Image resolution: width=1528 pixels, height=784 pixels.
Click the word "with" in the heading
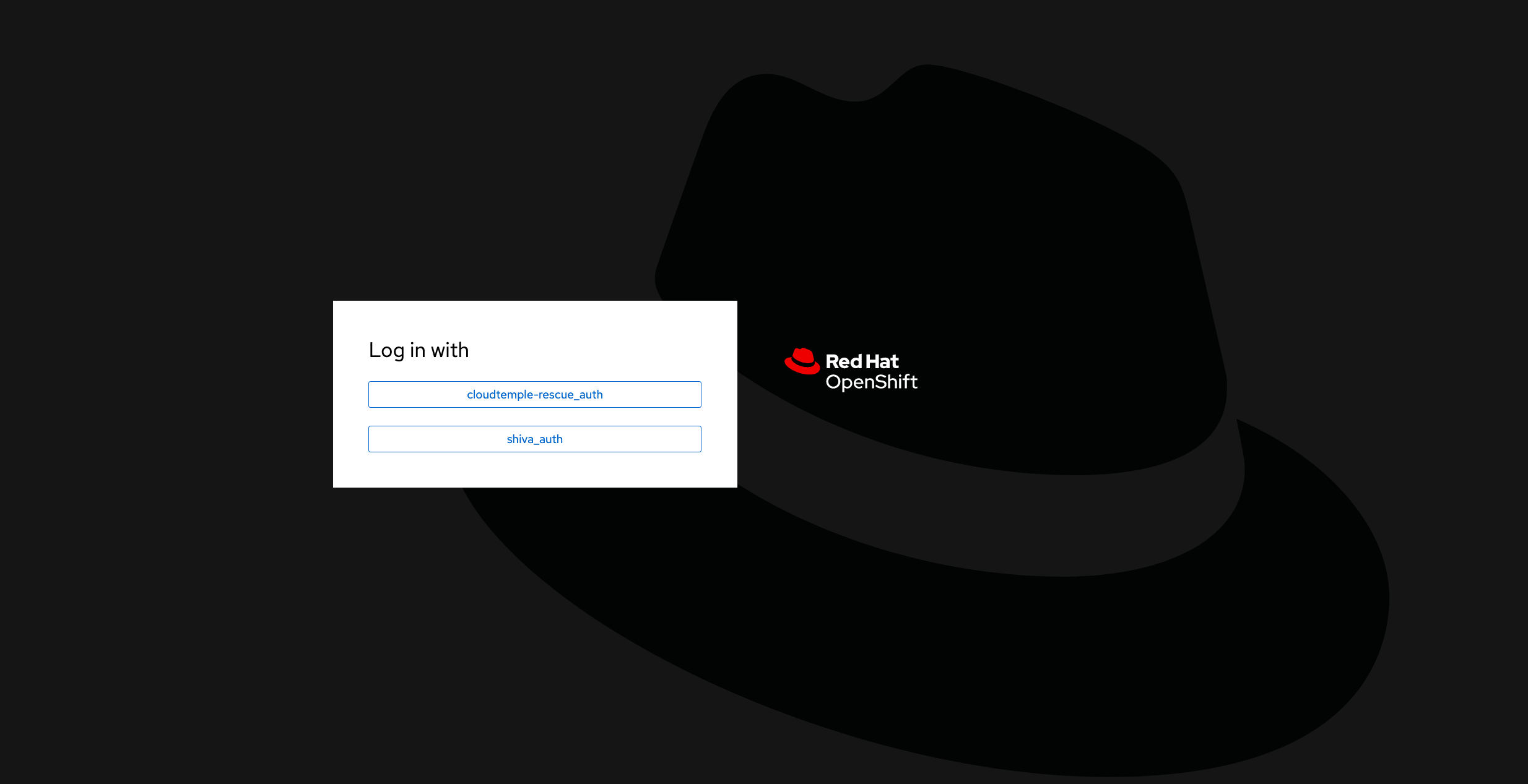[x=449, y=350]
